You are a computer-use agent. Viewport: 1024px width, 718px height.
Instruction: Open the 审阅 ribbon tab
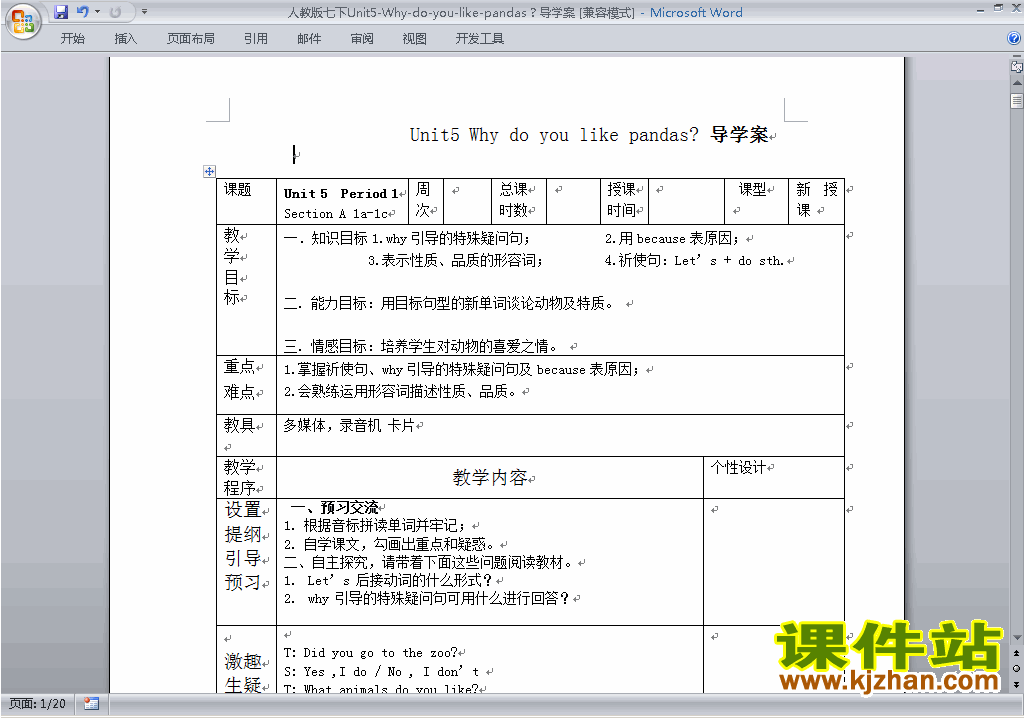pyautogui.click(x=362, y=39)
